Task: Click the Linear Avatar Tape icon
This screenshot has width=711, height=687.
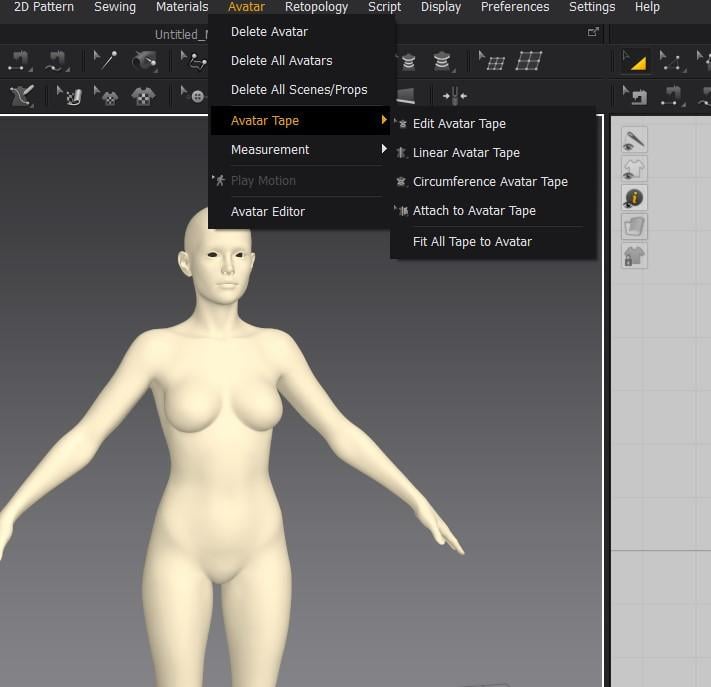Action: point(401,153)
